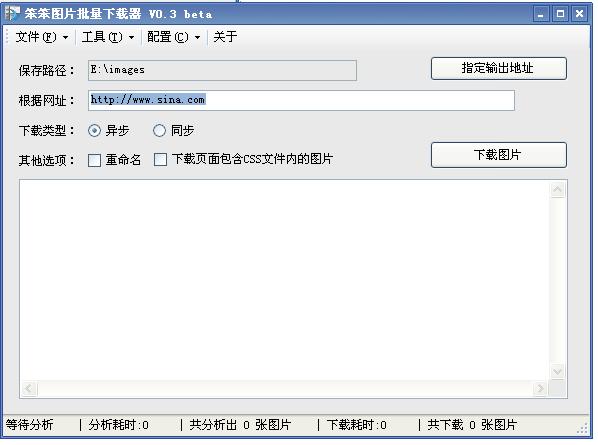The height and width of the screenshot is (445, 598).
Task: Click the 下载耗时:0 status entry
Action: [x=357, y=425]
